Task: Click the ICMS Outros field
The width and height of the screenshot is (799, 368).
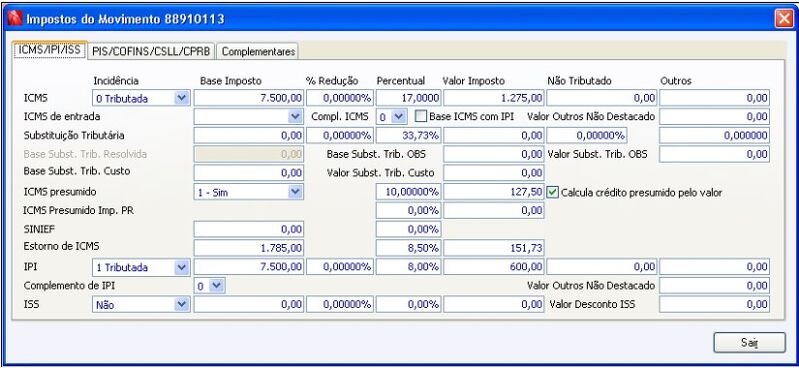Action: pyautogui.click(x=714, y=98)
